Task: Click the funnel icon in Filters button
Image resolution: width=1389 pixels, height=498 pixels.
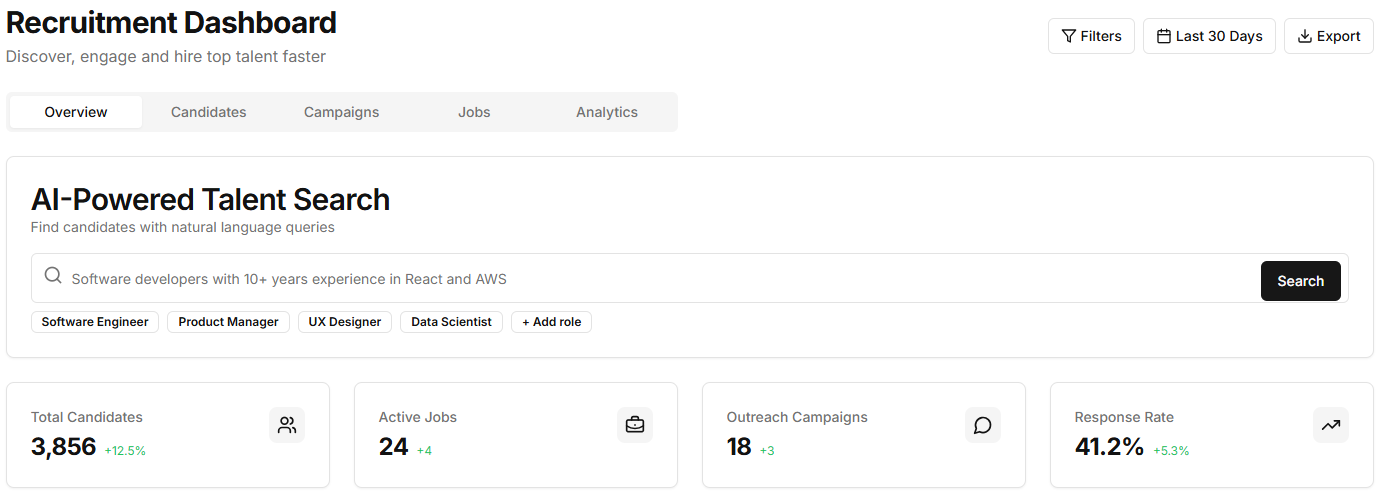Action: coord(1068,36)
